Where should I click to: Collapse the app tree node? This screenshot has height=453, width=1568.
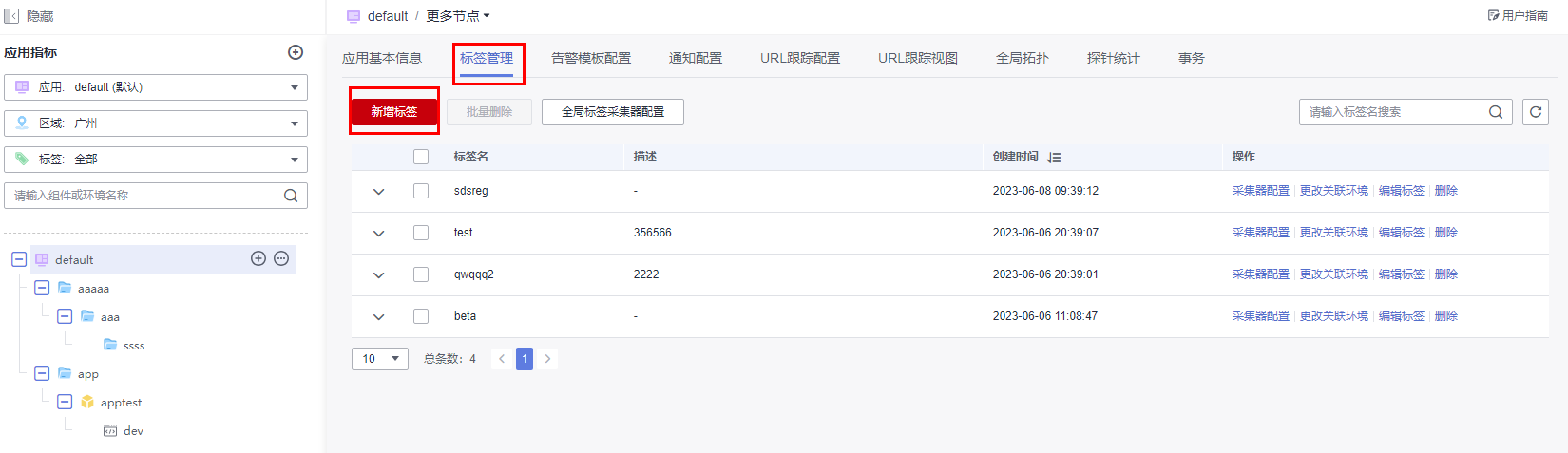click(42, 373)
